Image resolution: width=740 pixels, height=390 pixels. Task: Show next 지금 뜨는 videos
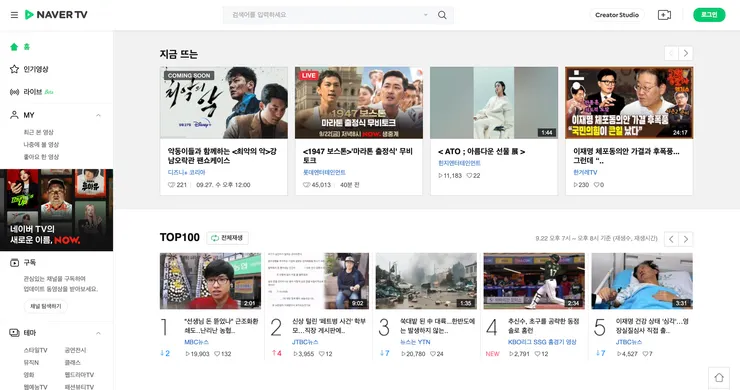[686, 53]
